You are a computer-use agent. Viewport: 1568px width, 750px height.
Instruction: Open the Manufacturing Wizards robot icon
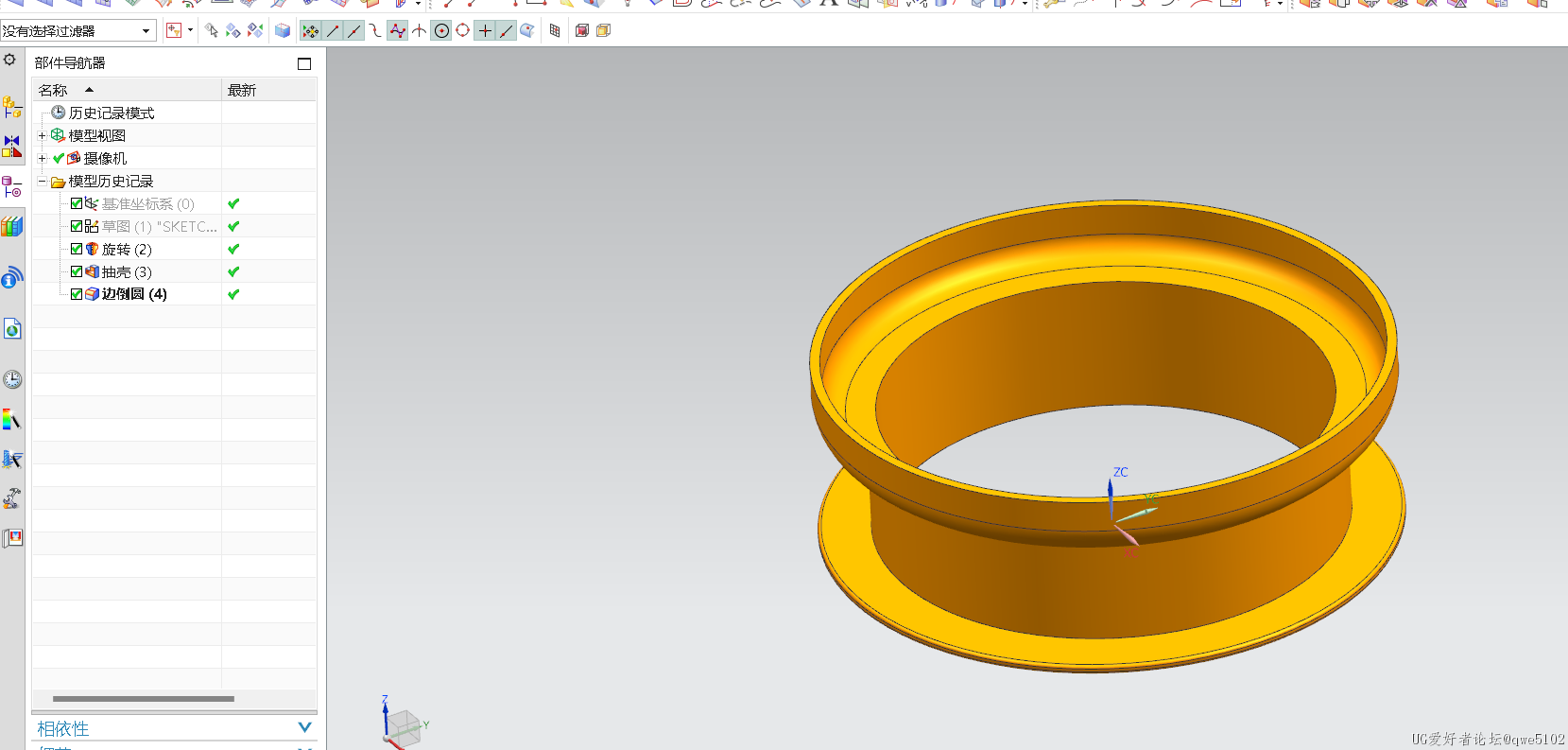[11, 498]
